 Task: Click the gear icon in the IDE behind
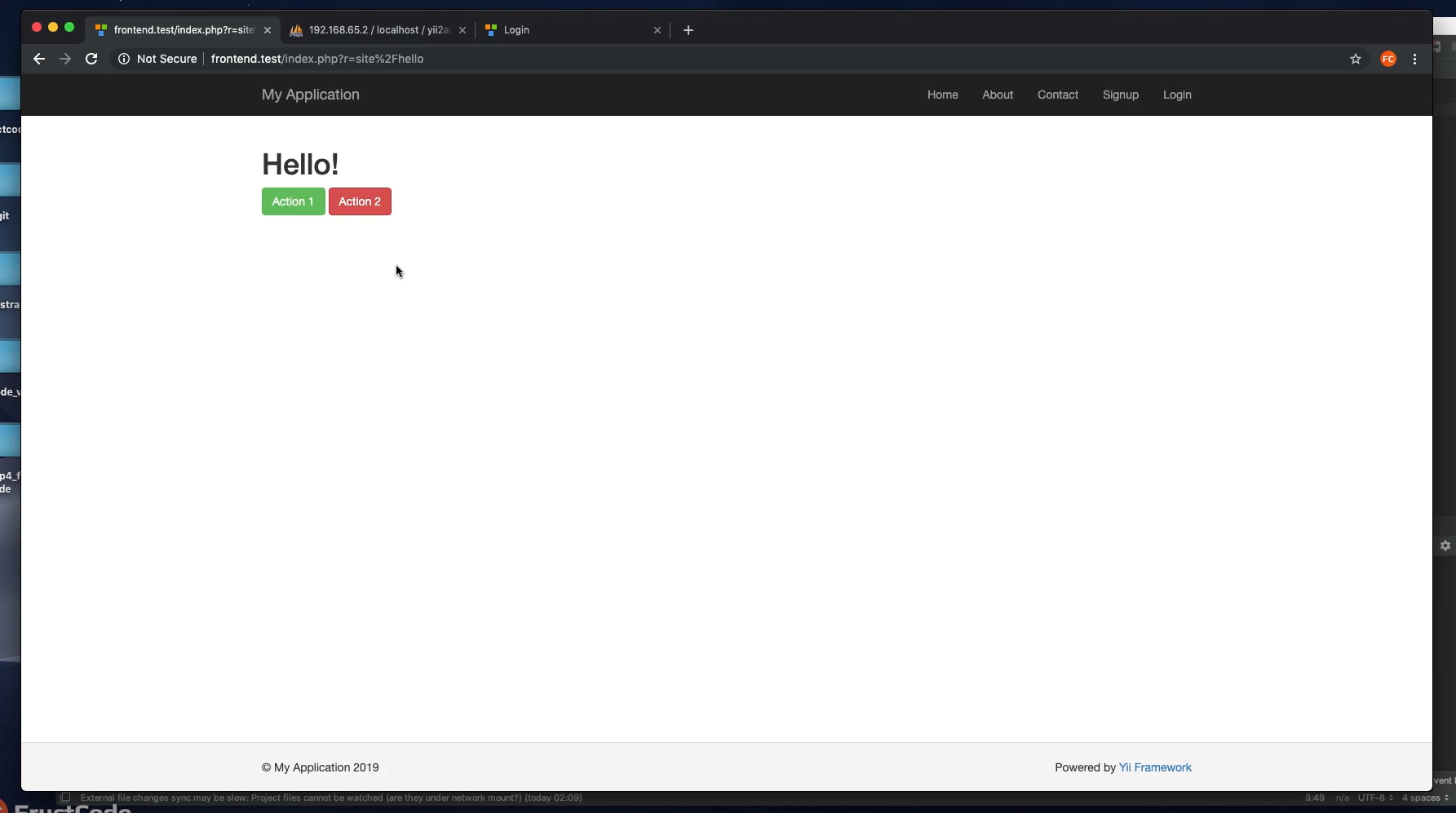[x=1445, y=546]
